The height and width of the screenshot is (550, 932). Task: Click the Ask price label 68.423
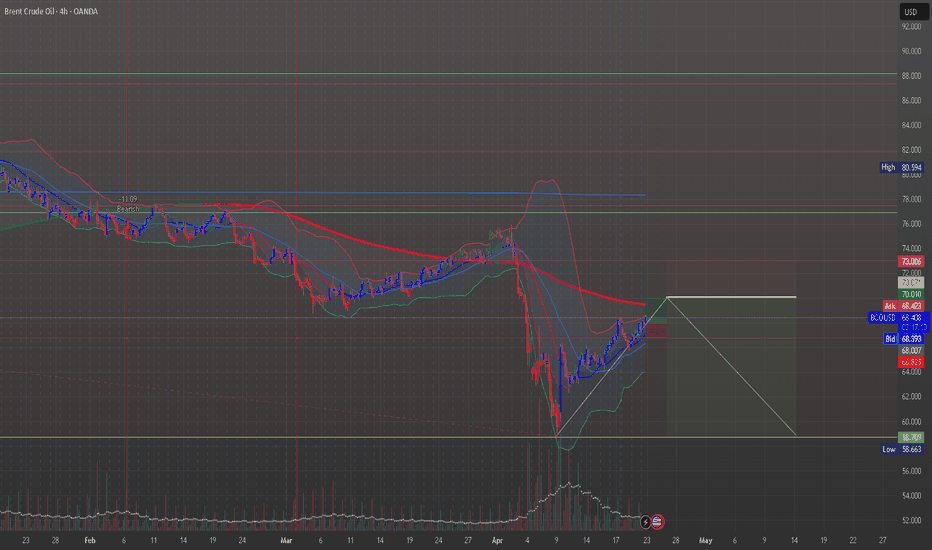click(903, 306)
